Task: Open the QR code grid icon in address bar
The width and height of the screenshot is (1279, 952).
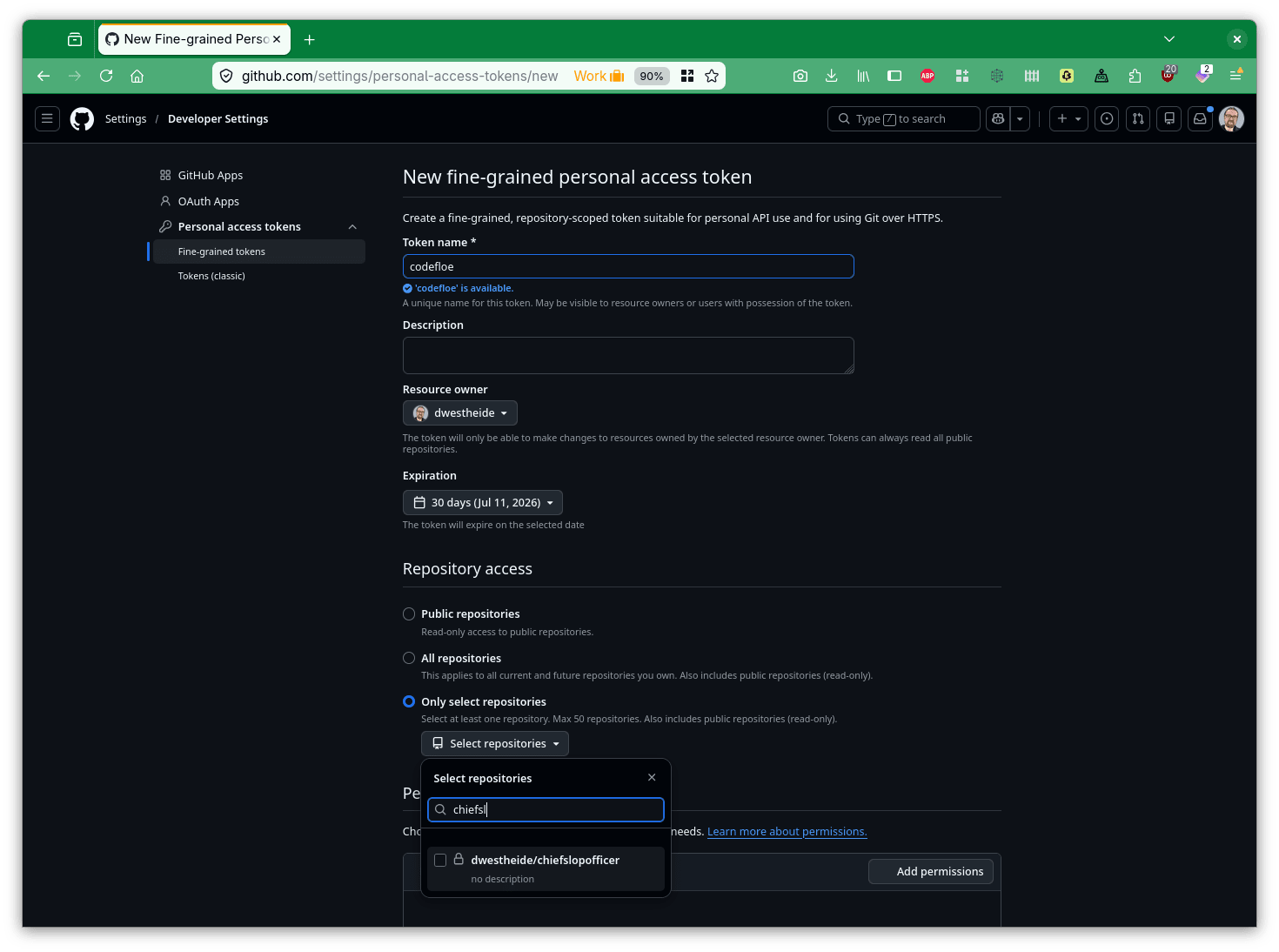Action: pos(687,76)
